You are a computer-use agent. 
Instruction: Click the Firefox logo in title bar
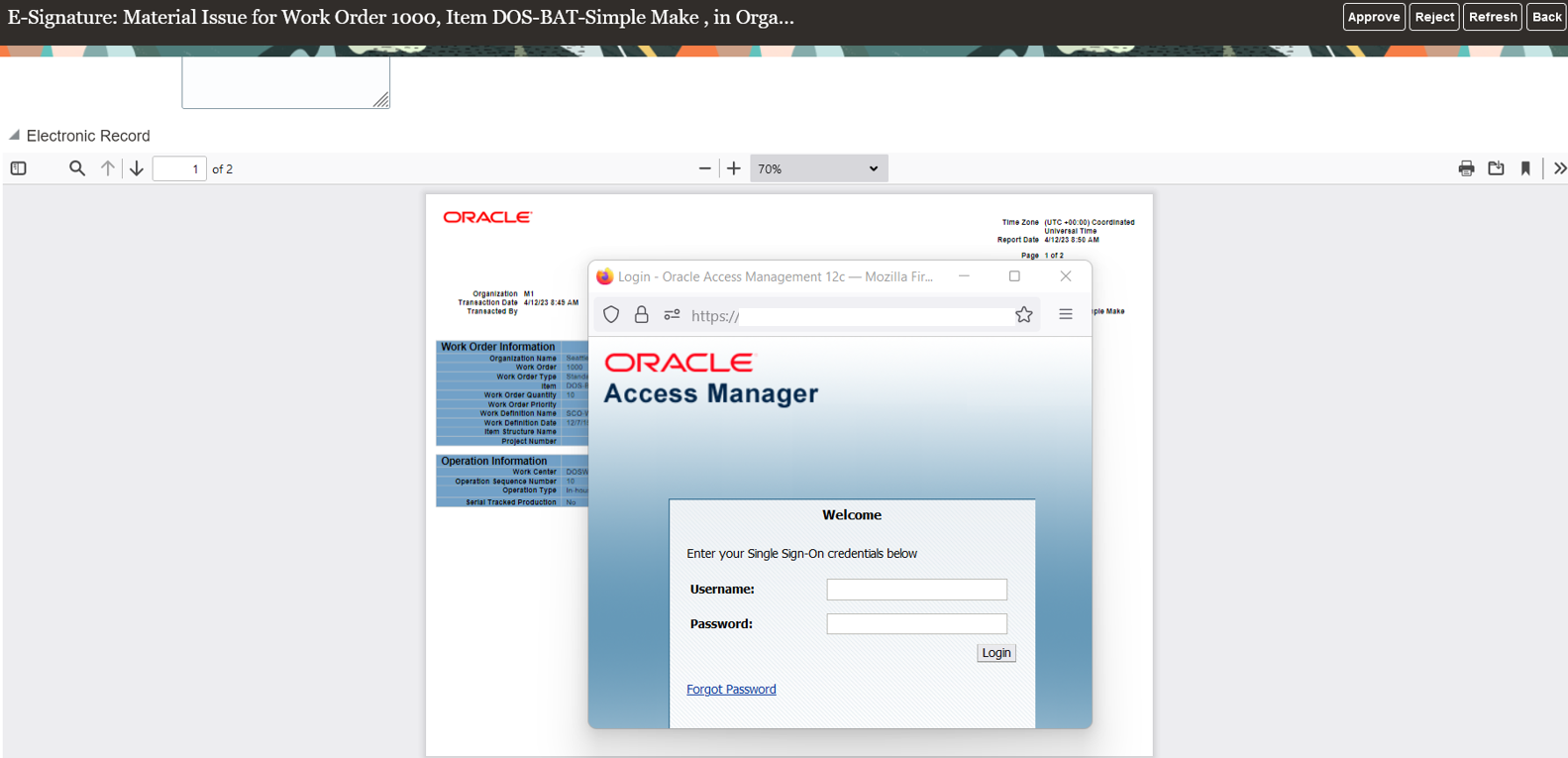(604, 276)
